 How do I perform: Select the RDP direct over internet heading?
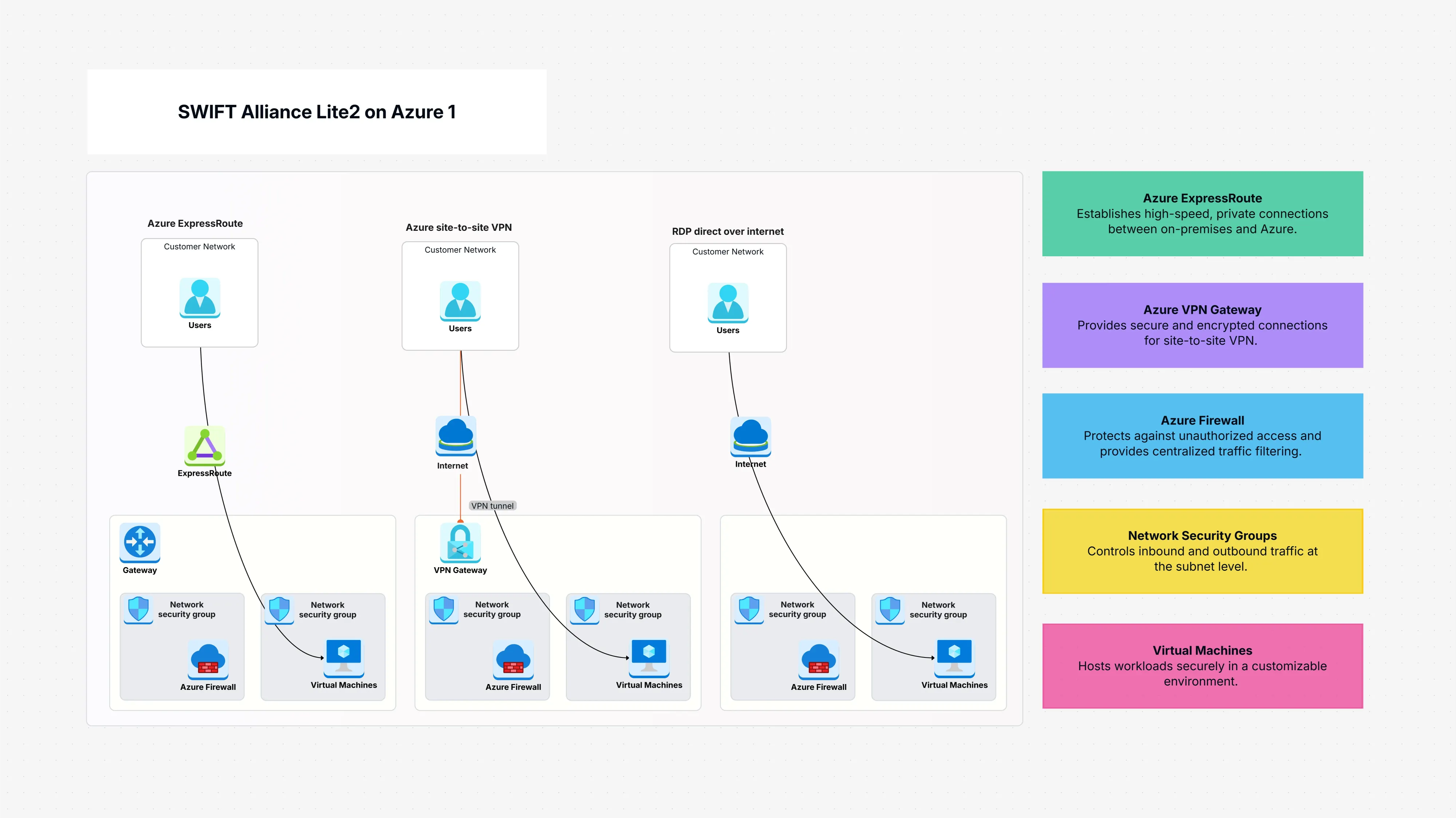727,231
